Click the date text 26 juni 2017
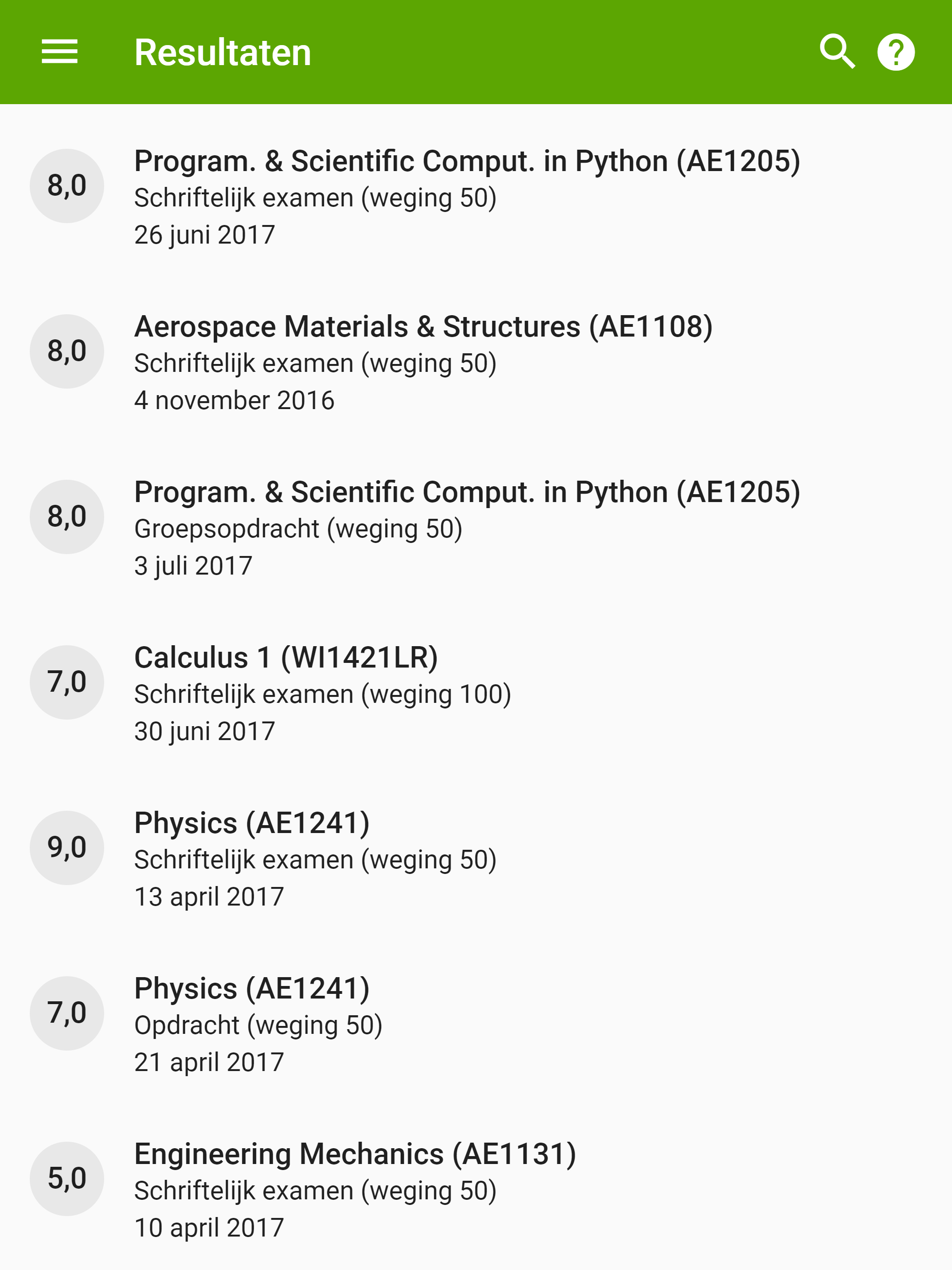952x1270 pixels. pyautogui.click(x=205, y=234)
